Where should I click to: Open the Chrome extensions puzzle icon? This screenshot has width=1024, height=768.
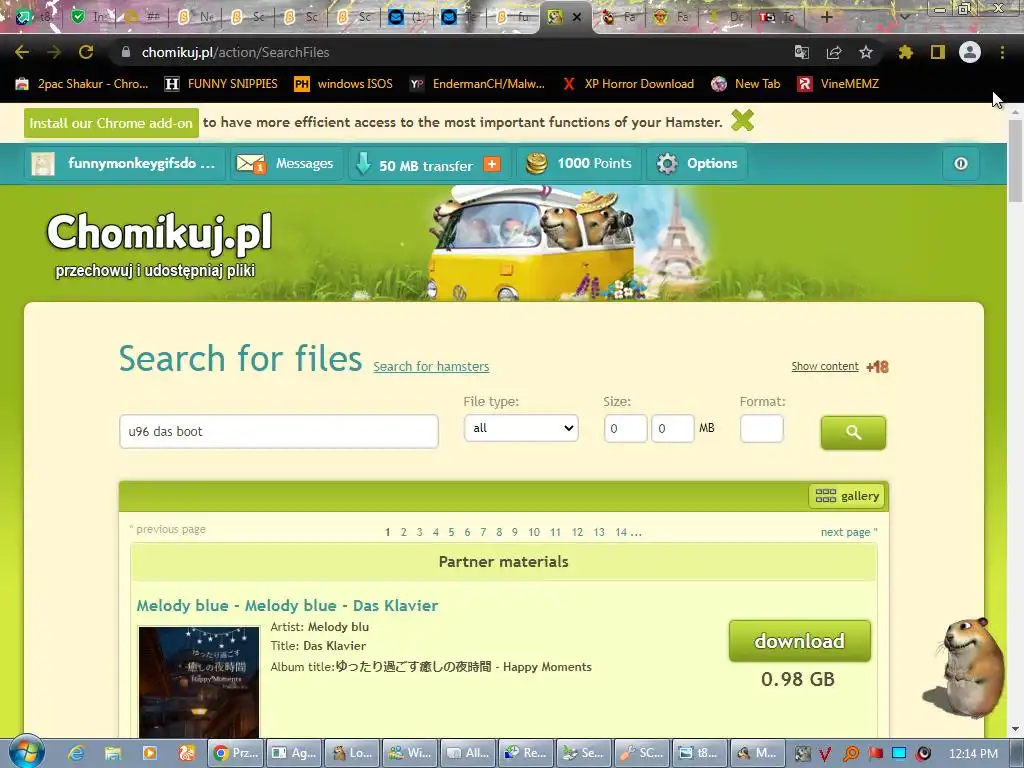point(906,52)
